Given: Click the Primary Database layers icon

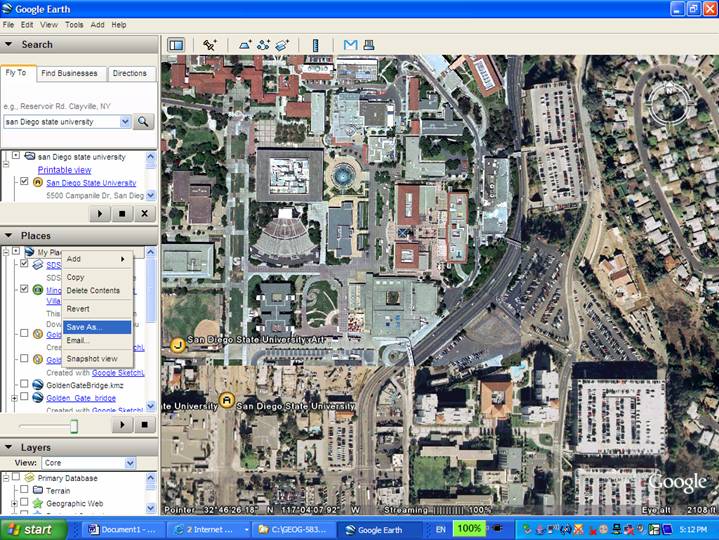Looking at the screenshot, I should click(29, 478).
